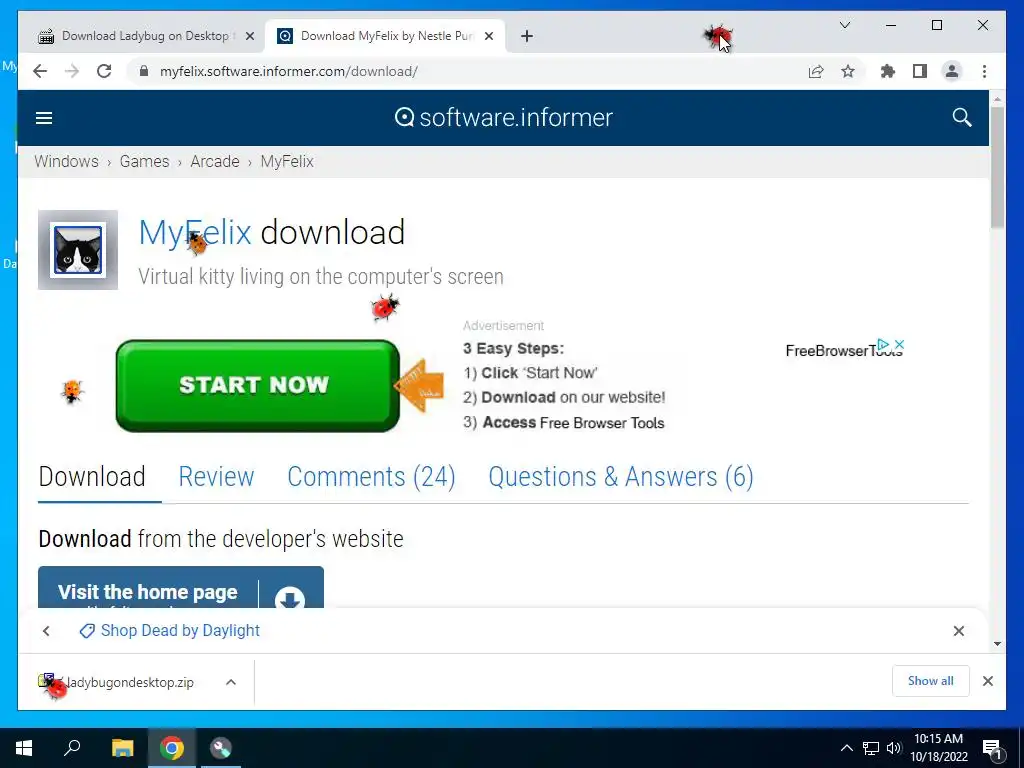Reload the page
The width and height of the screenshot is (1024, 768).
(104, 71)
